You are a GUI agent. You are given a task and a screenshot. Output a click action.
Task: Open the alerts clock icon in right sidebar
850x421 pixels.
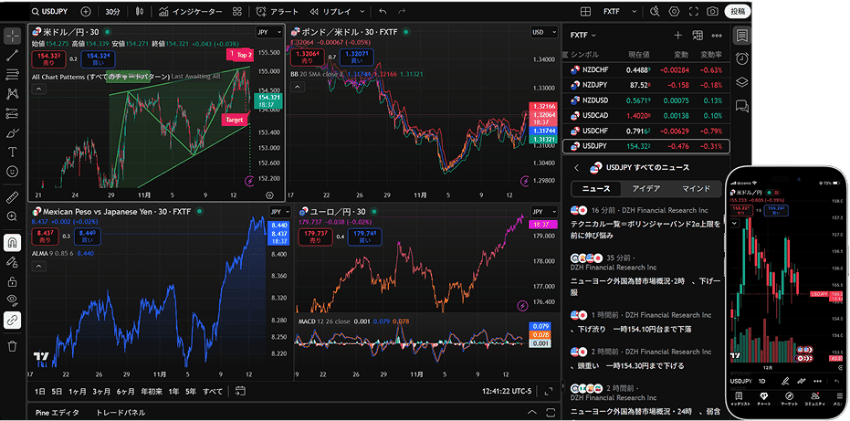click(x=742, y=59)
